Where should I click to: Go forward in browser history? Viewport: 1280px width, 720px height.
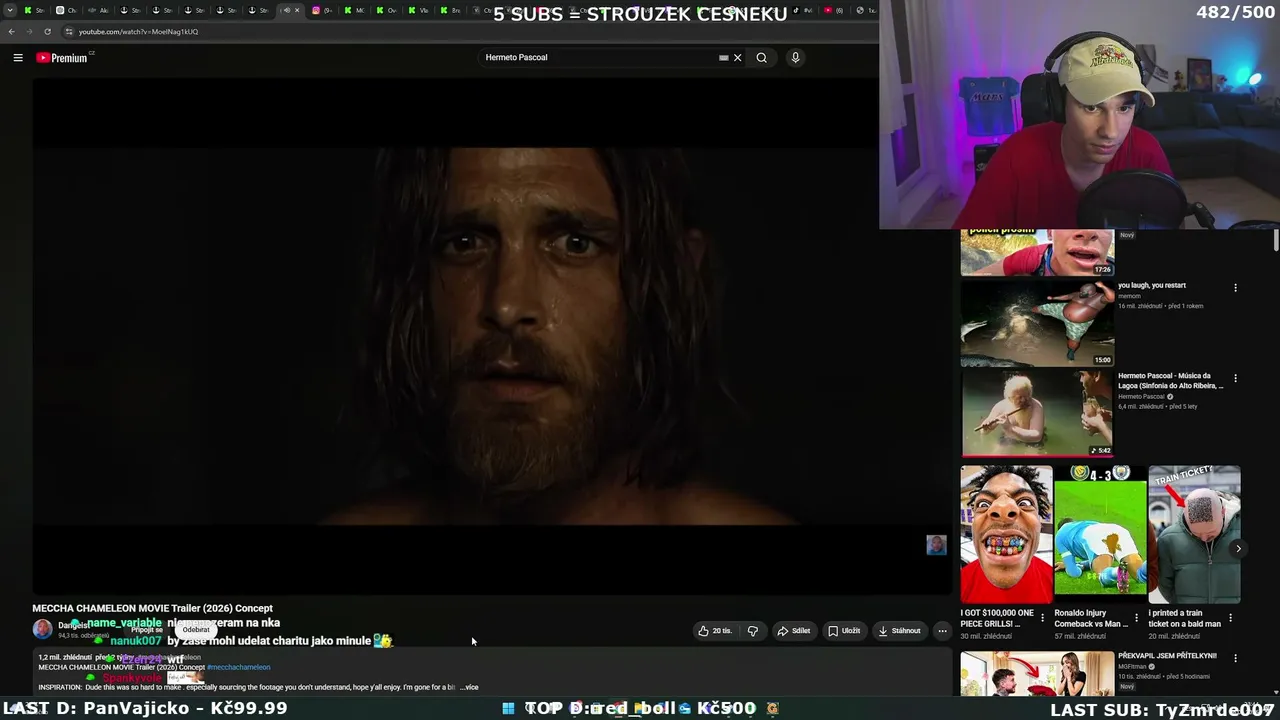(28, 32)
